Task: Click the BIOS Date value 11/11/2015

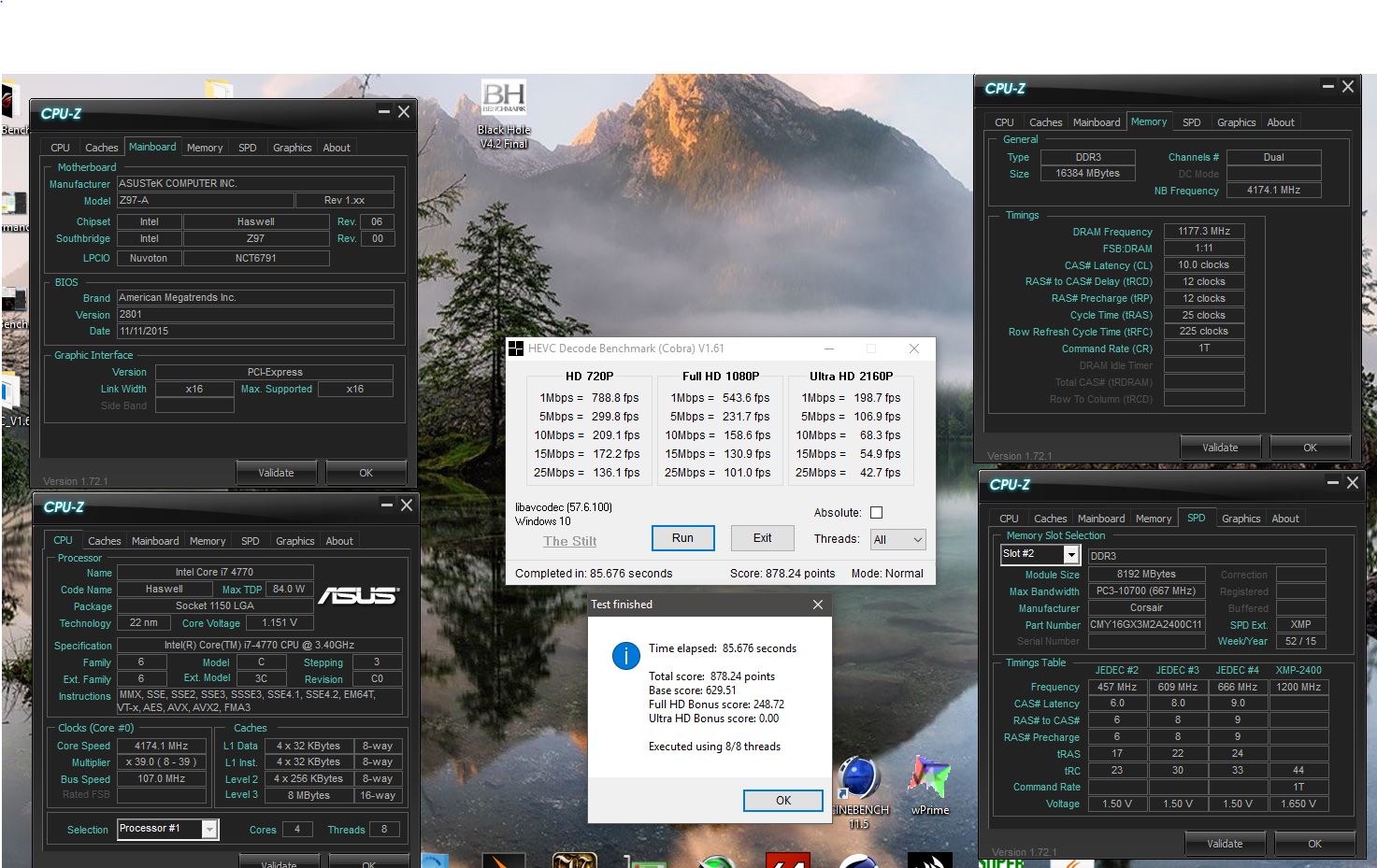Action: pyautogui.click(x=255, y=331)
